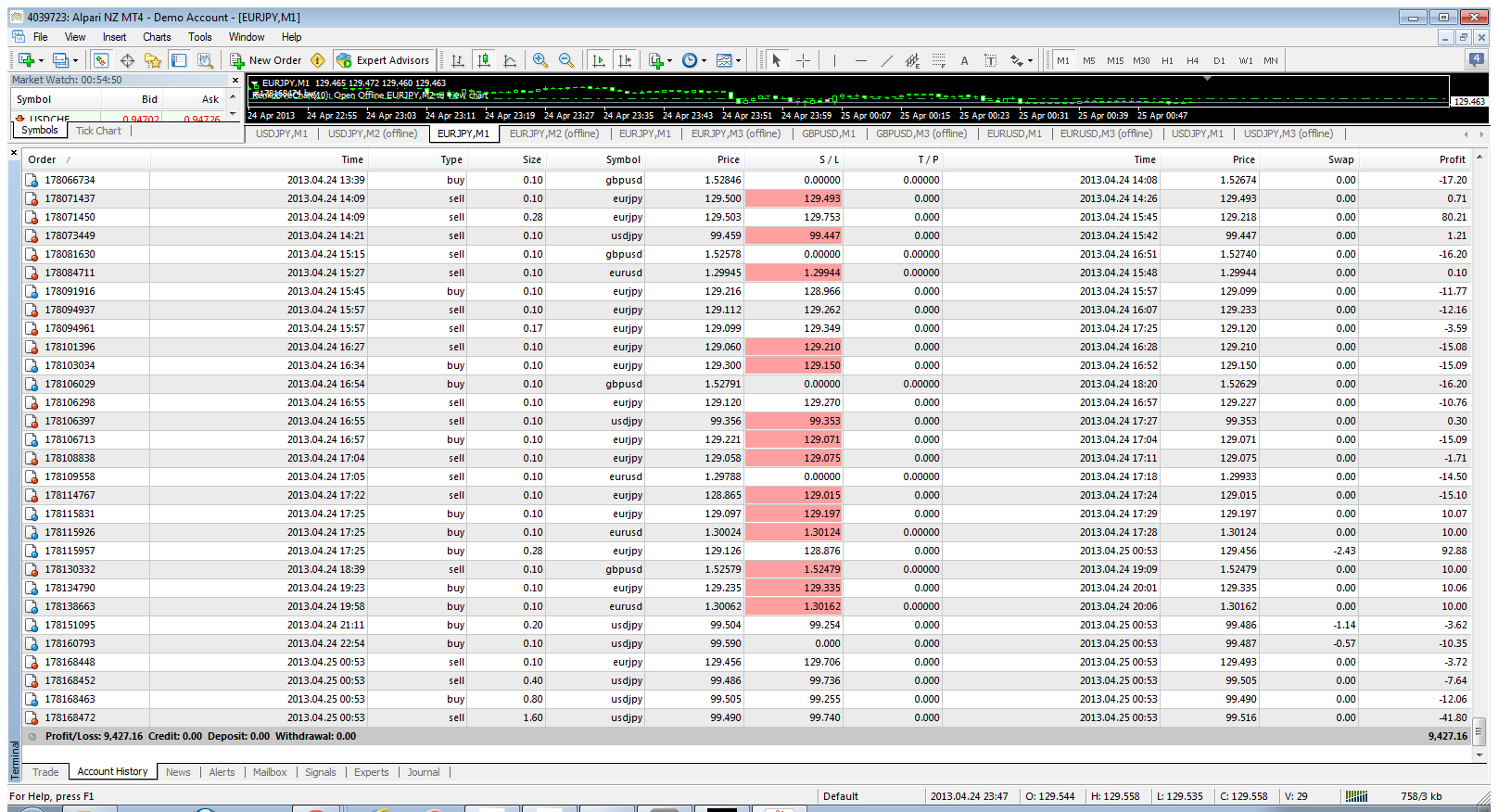Select the M5 timeframe button
The image size is (1498, 812).
coord(1089,60)
